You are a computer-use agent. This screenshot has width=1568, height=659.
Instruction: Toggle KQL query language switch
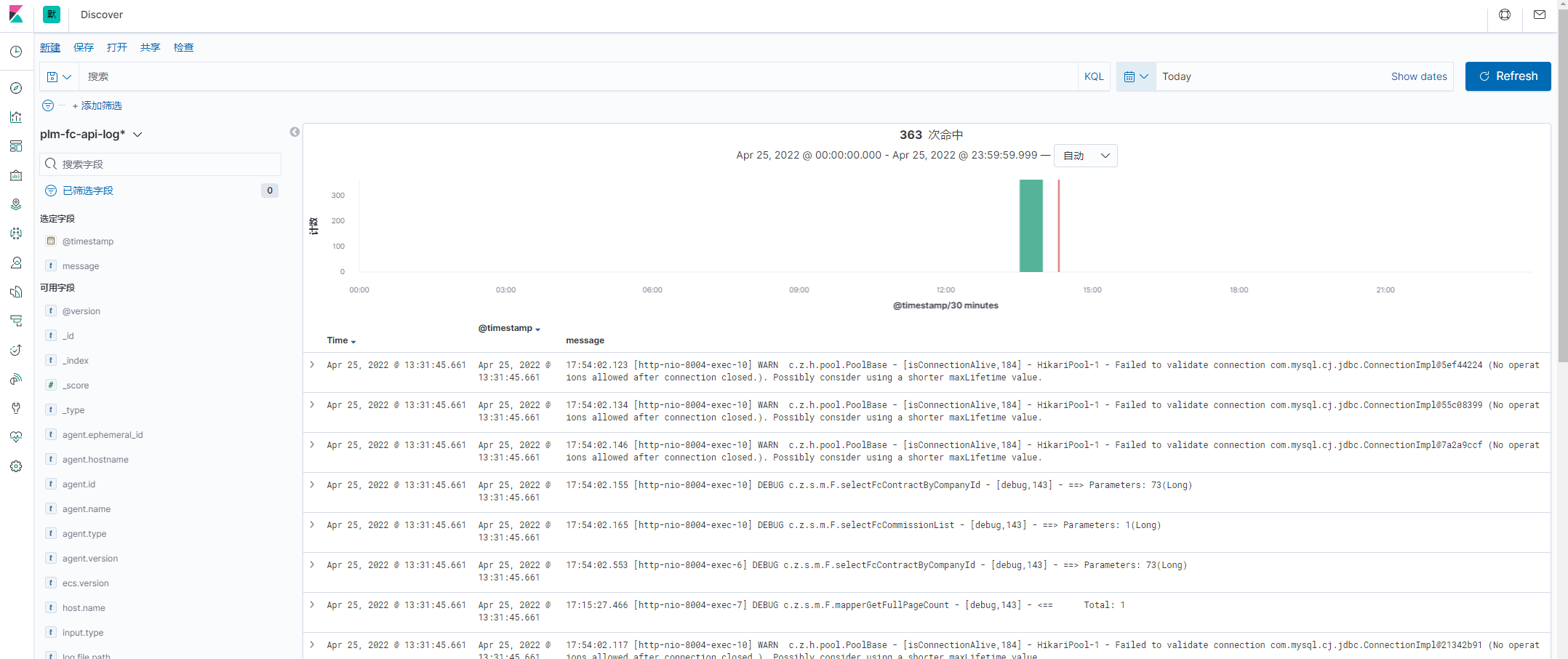tap(1094, 76)
